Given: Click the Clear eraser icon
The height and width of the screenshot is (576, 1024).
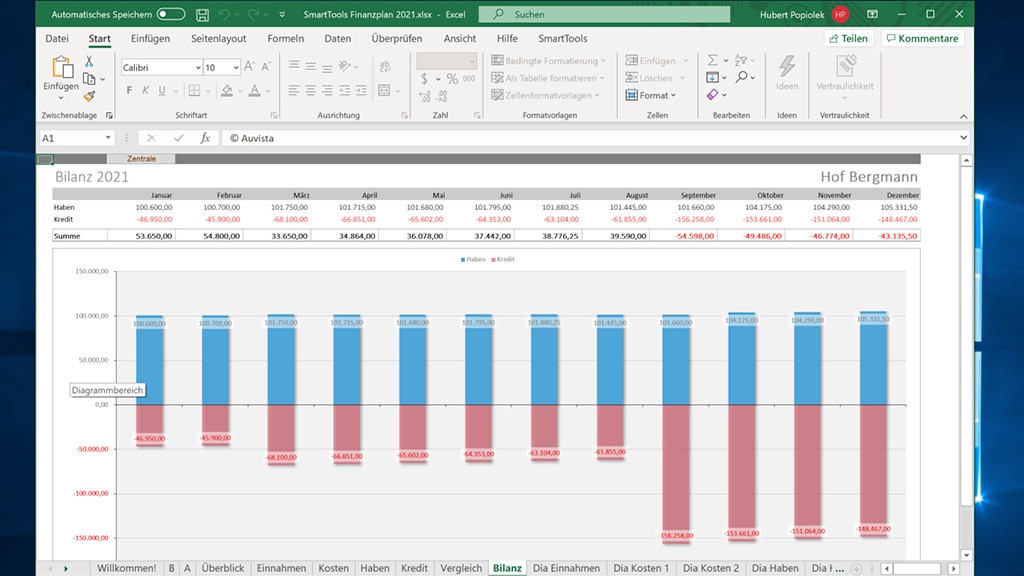Looking at the screenshot, I should click(x=712, y=95).
